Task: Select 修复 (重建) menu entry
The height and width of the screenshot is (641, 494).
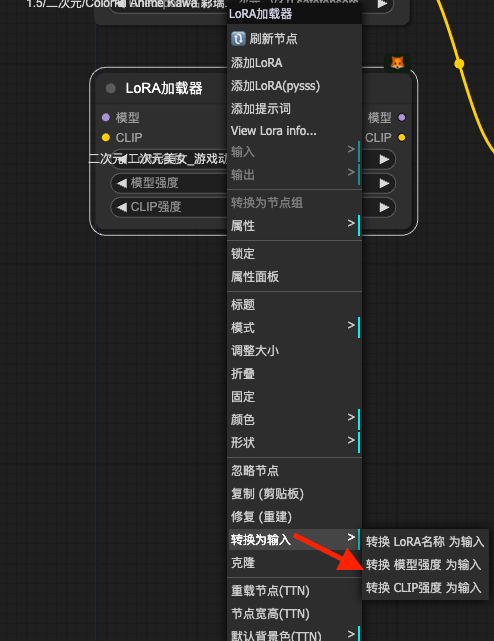Action: [x=294, y=517]
